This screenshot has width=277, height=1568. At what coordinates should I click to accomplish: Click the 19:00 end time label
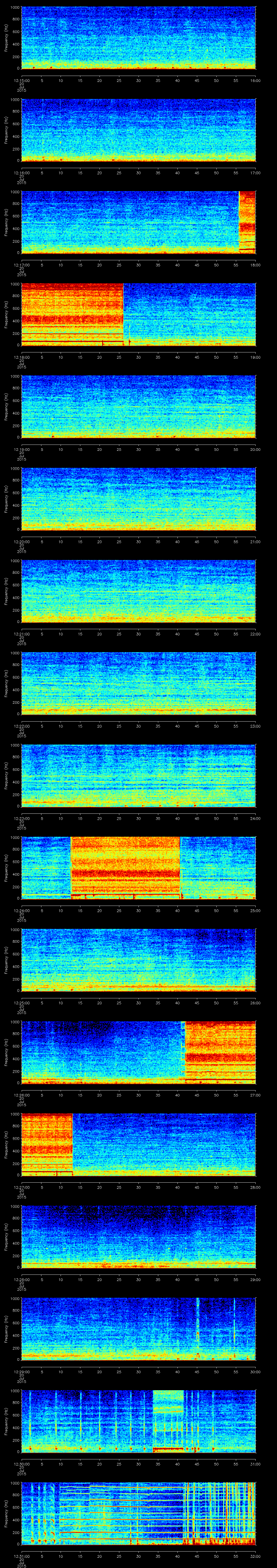click(256, 357)
